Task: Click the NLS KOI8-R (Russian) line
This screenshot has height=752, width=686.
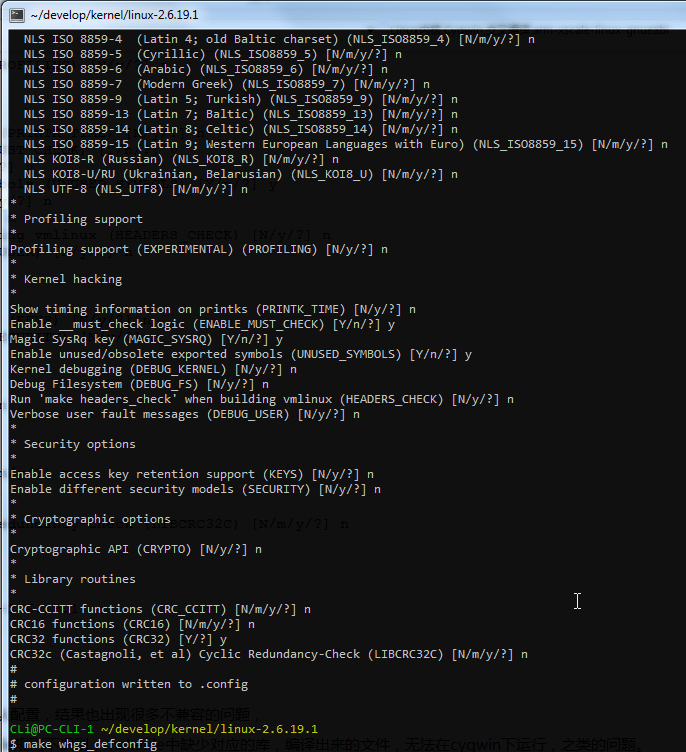Action: [181, 159]
